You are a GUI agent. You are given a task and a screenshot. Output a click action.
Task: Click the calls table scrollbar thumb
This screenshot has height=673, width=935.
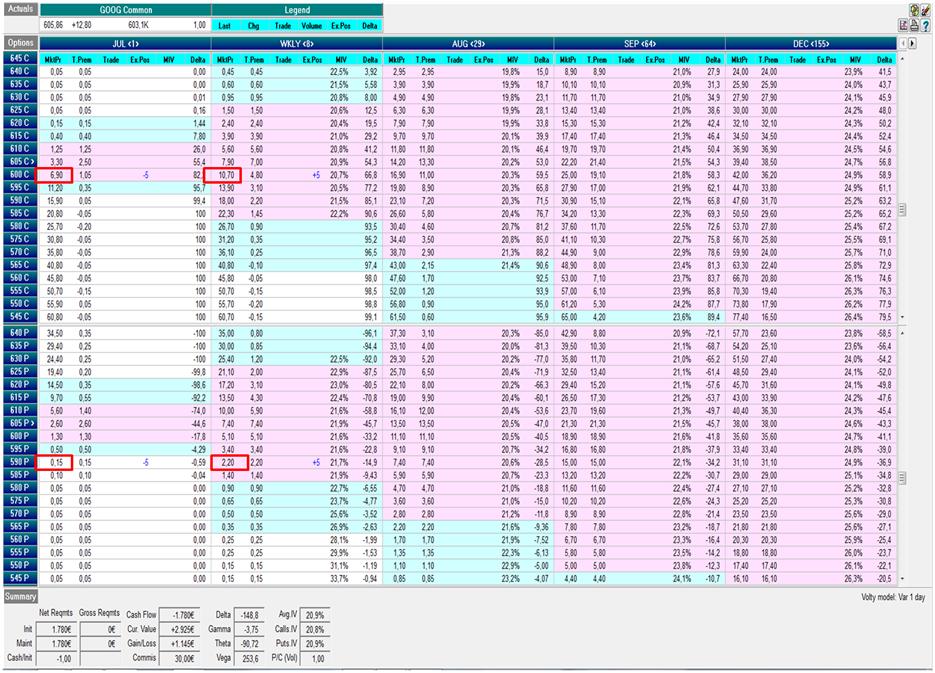pyautogui.click(x=902, y=210)
